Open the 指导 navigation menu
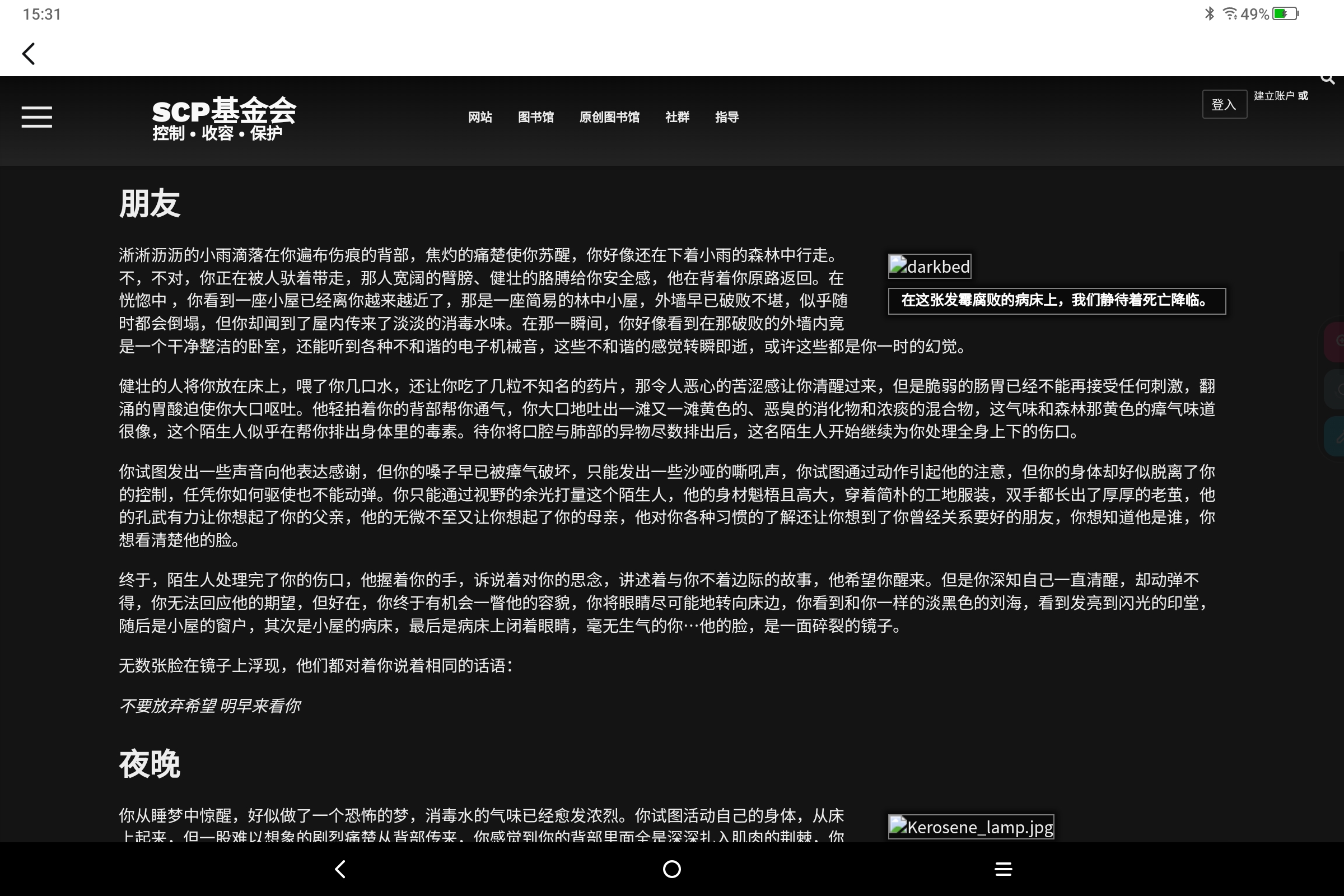The width and height of the screenshot is (1344, 896). pos(727,117)
